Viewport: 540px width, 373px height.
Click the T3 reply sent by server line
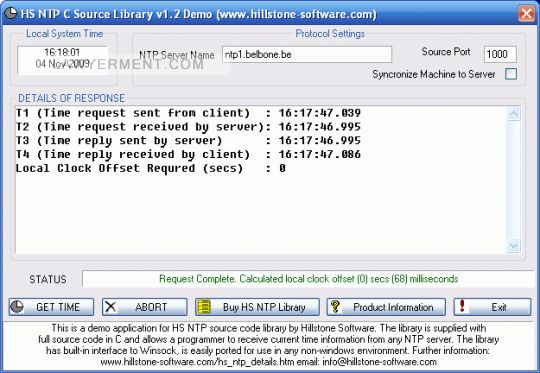188,141
